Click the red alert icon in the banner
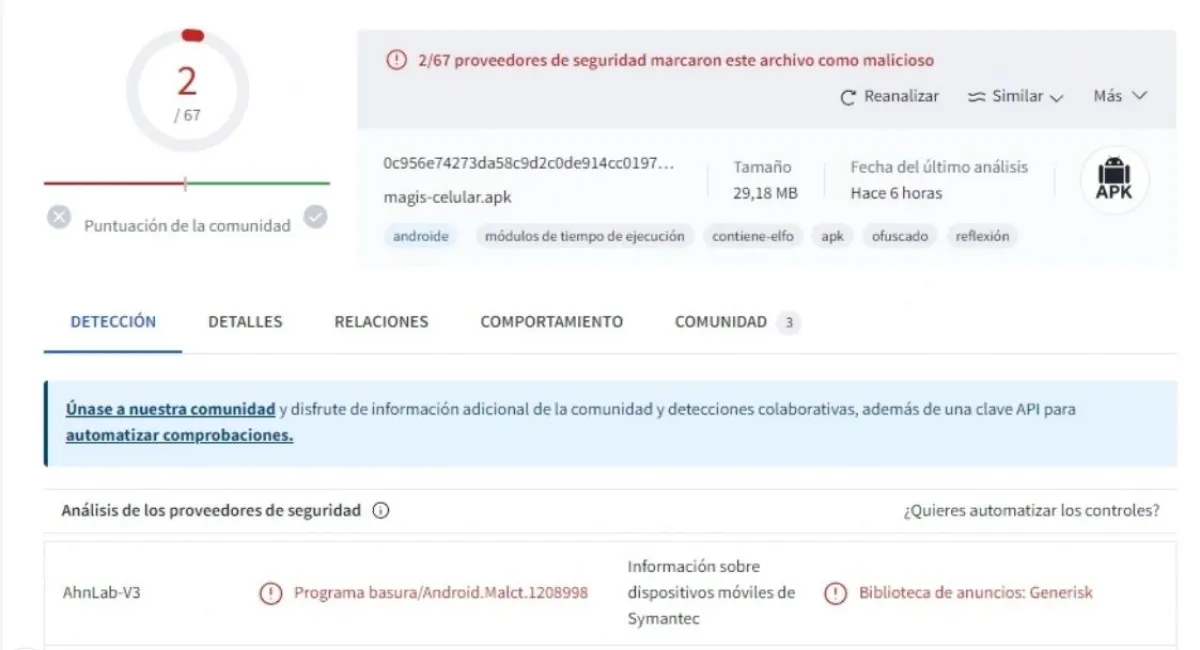Viewport: 1200px width, 650px height. (396, 60)
